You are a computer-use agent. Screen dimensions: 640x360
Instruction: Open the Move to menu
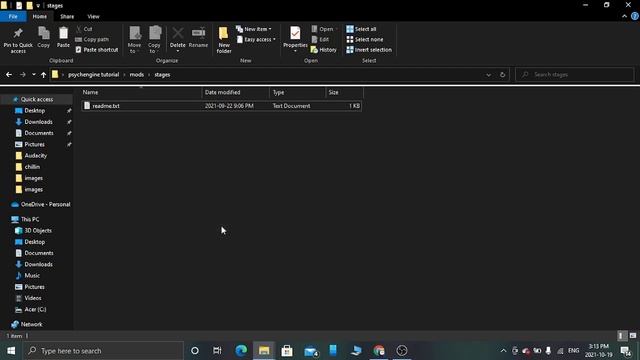(134, 40)
